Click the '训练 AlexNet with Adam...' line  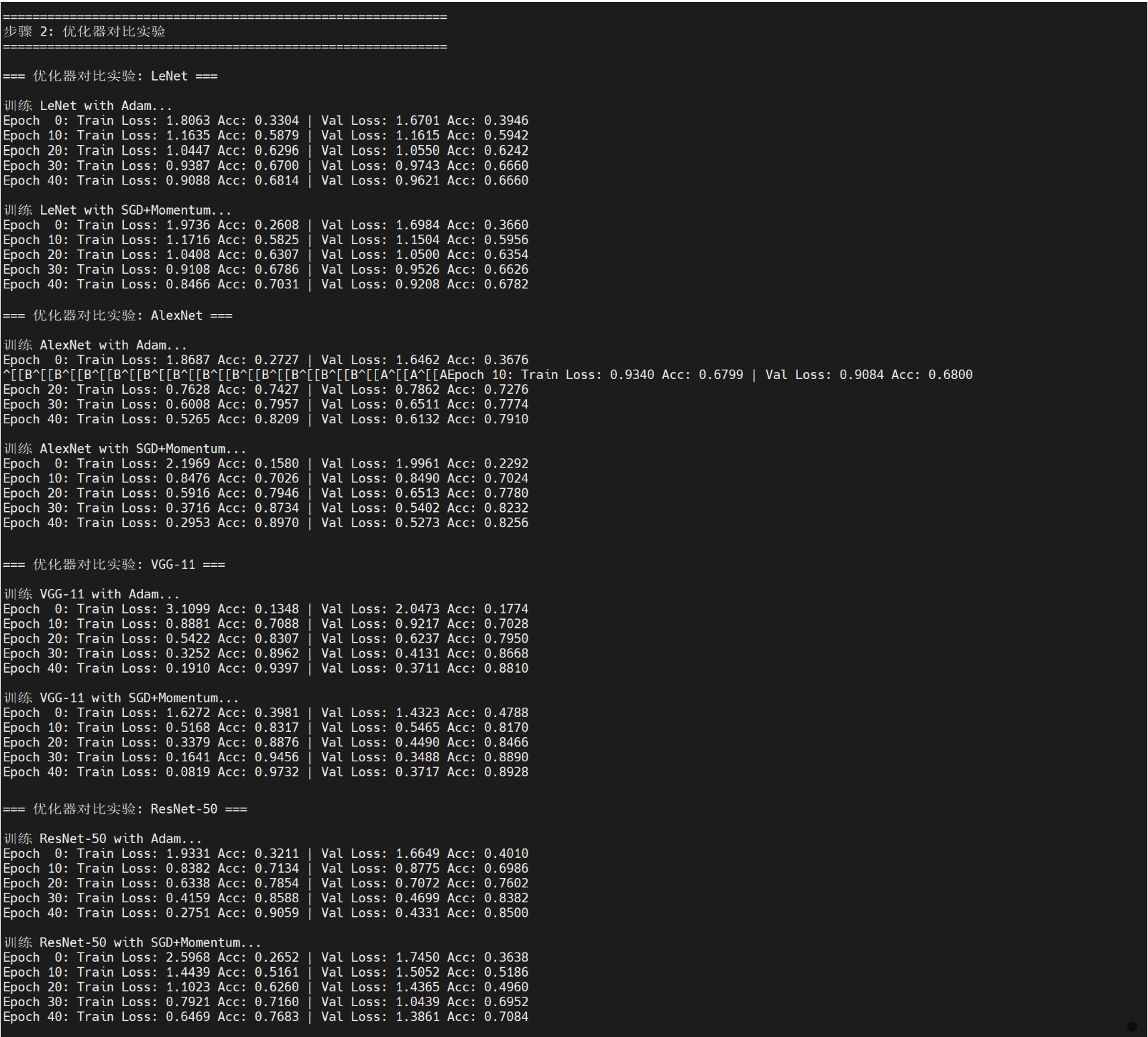tap(95, 345)
